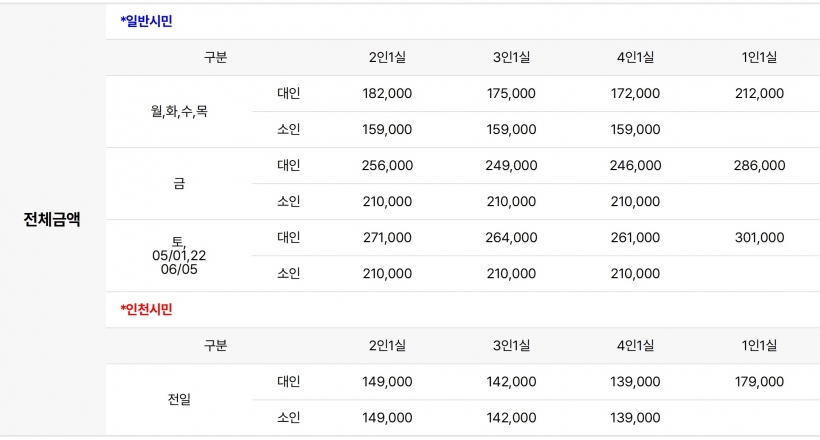This screenshot has height=440, width=820.
Task: Click the 월,화,수,목 weekday cell
Action: pos(179,112)
